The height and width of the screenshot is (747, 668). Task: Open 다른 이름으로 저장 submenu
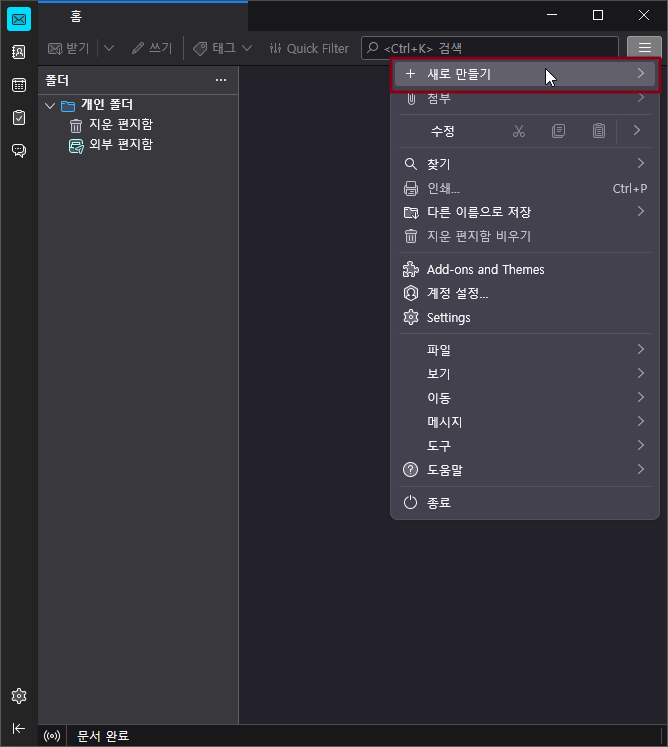(525, 212)
